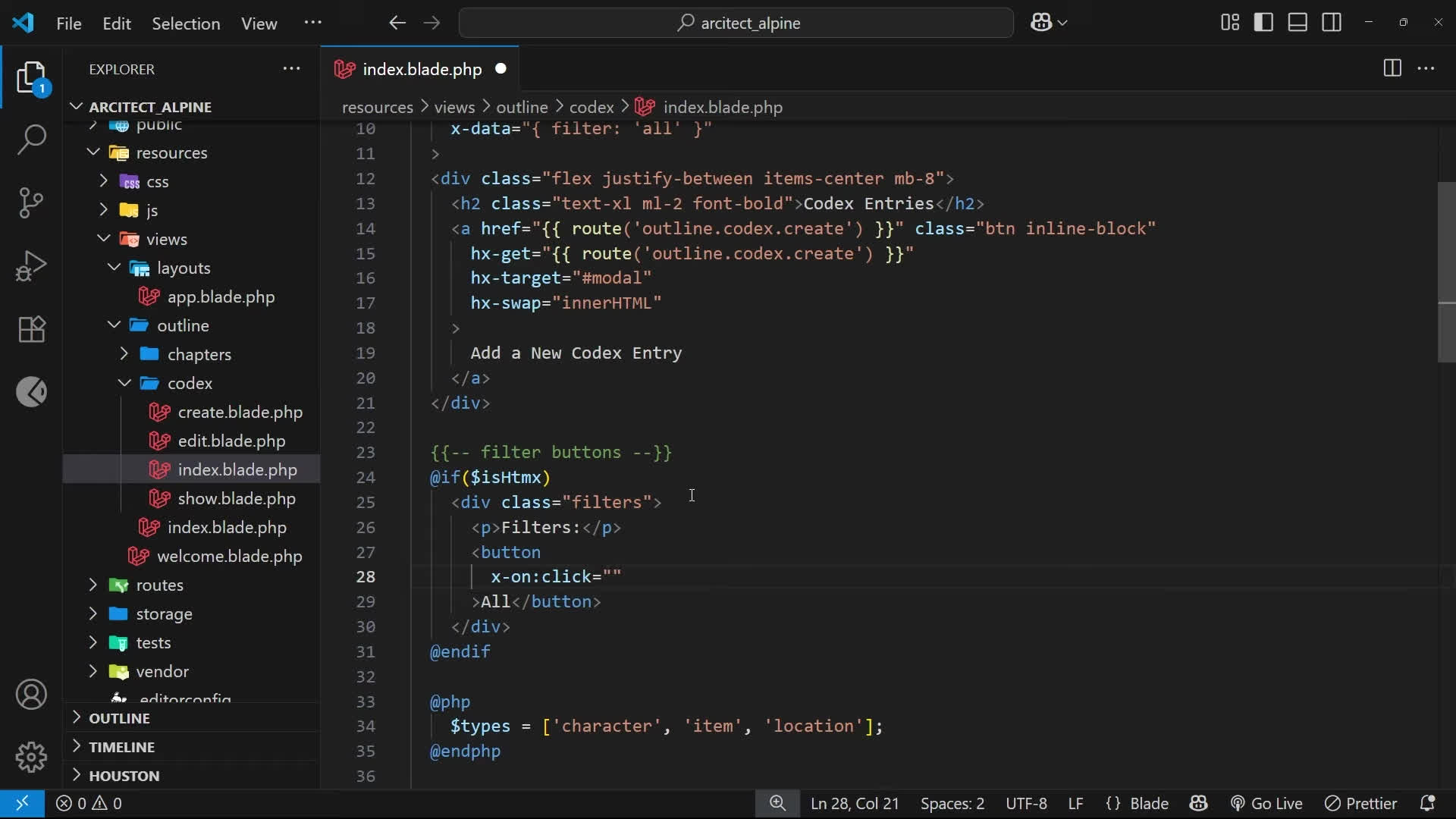Open the Accounts icon
1456x819 pixels.
(31, 695)
